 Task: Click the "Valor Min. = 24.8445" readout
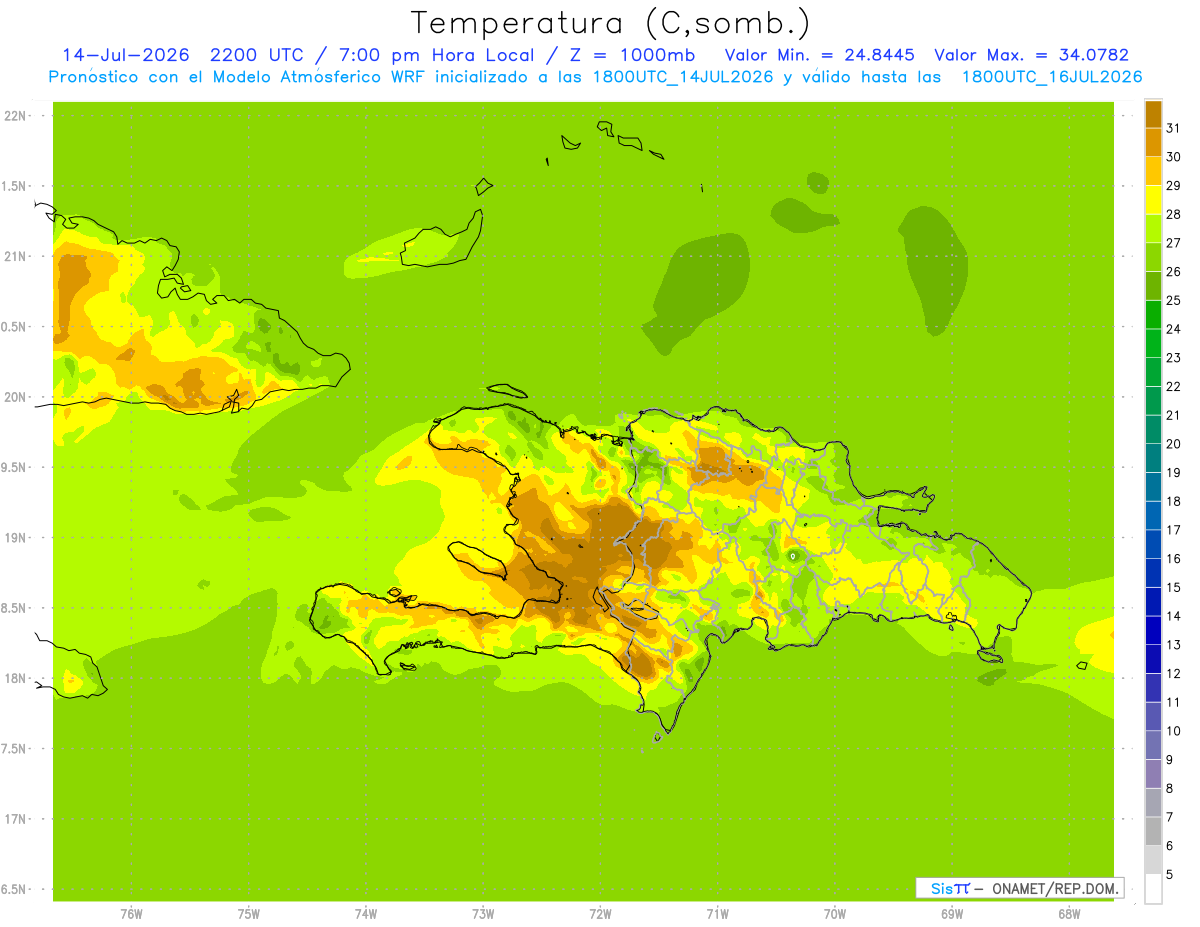(x=821, y=55)
